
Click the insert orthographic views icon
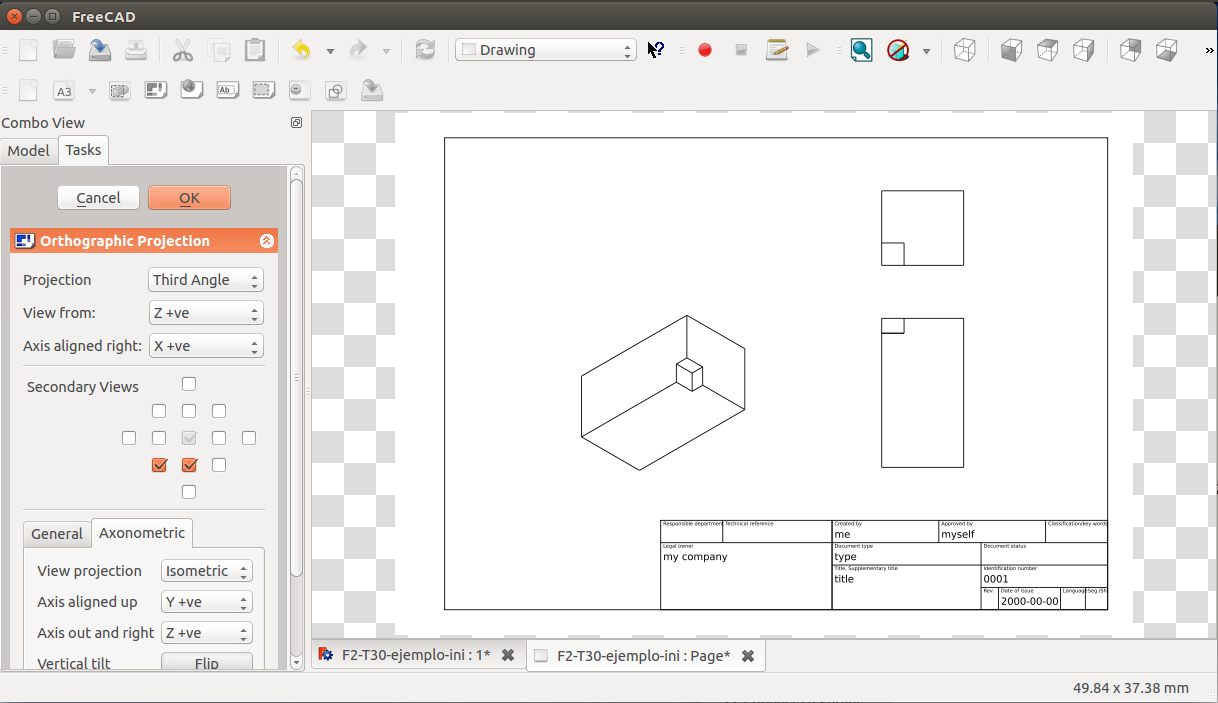tap(155, 91)
